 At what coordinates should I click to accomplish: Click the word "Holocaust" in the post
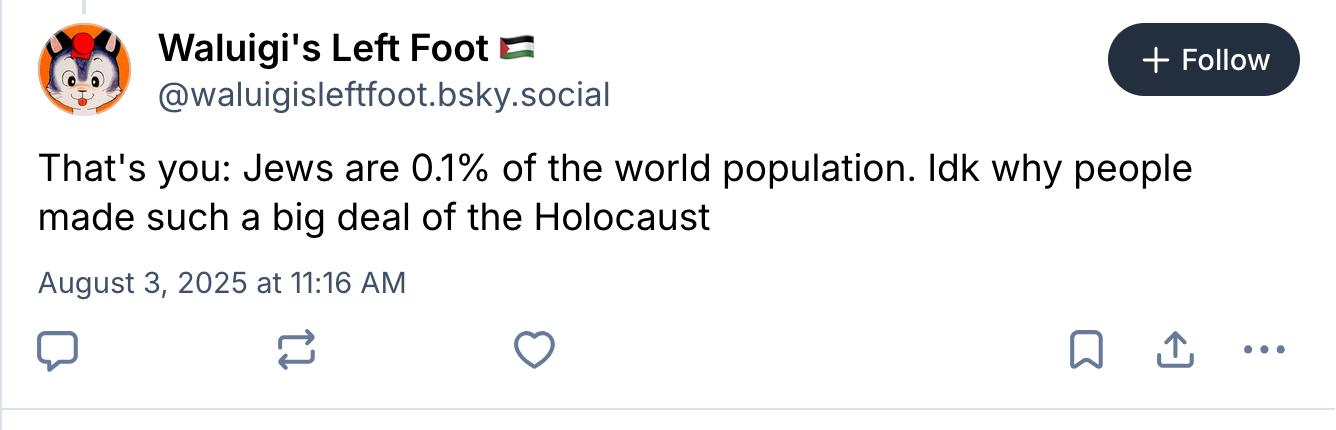click(x=622, y=216)
